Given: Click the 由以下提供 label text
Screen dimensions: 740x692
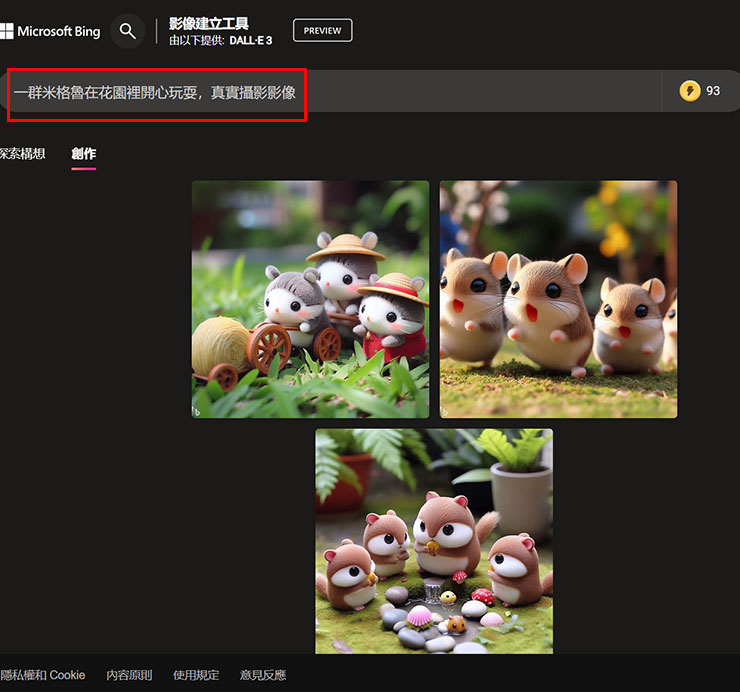Looking at the screenshot, I should pyautogui.click(x=196, y=40).
